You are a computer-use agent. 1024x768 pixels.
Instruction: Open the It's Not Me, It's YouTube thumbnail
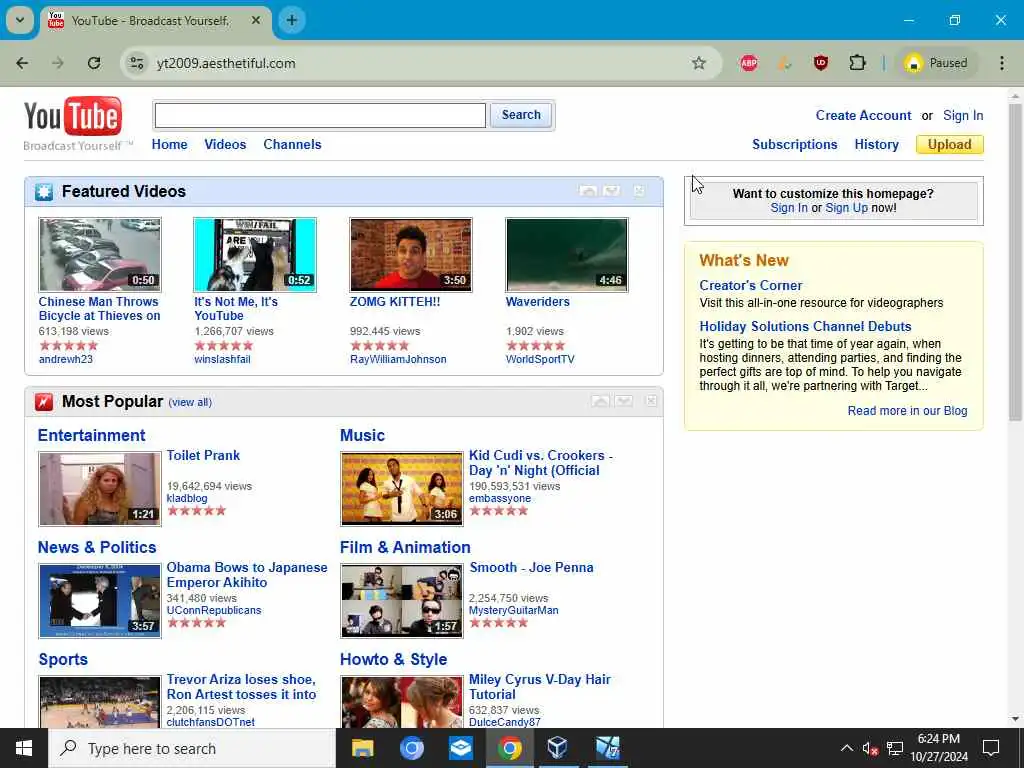point(255,255)
